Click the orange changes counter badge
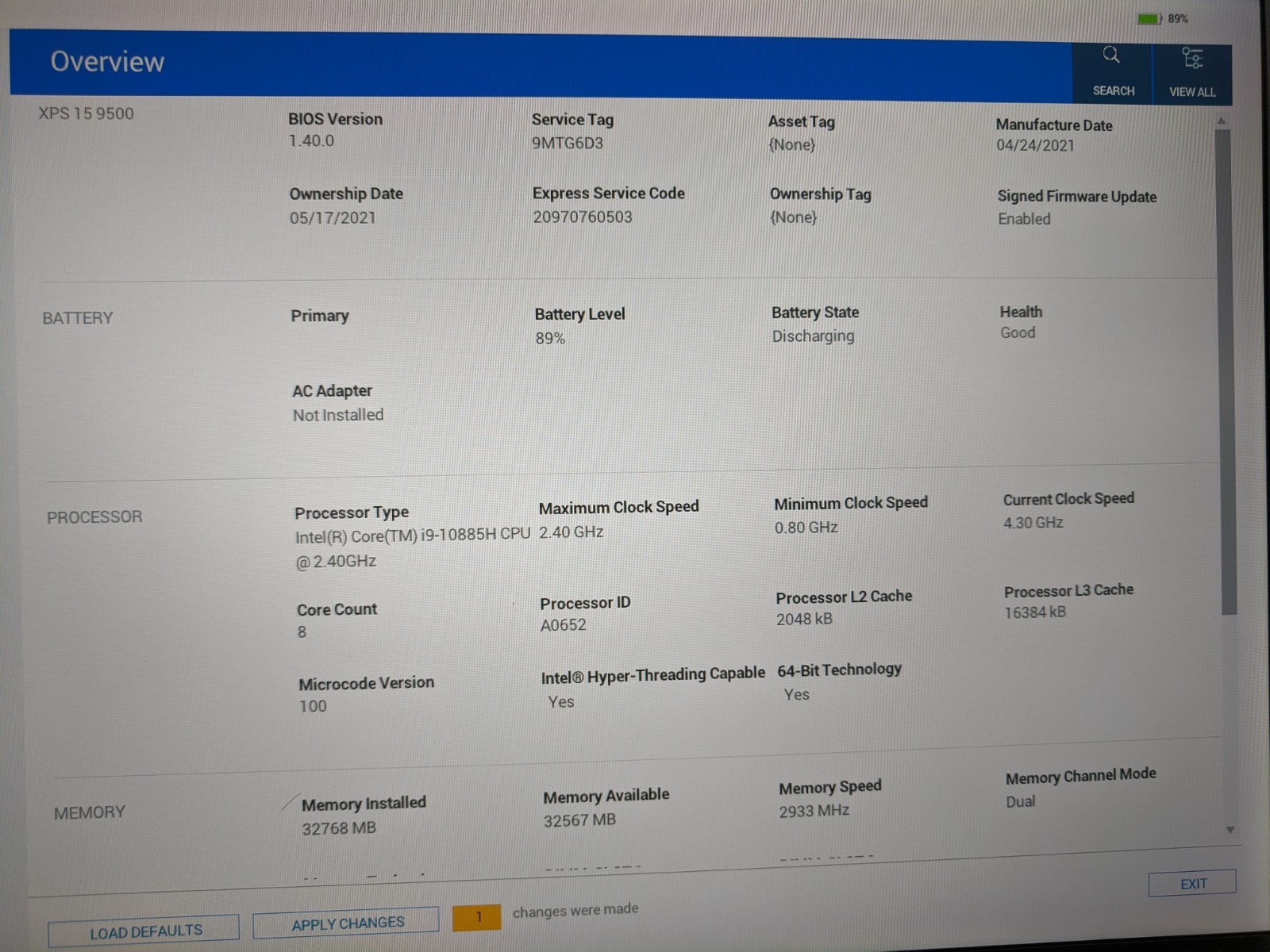Image resolution: width=1270 pixels, height=952 pixels. tap(477, 917)
